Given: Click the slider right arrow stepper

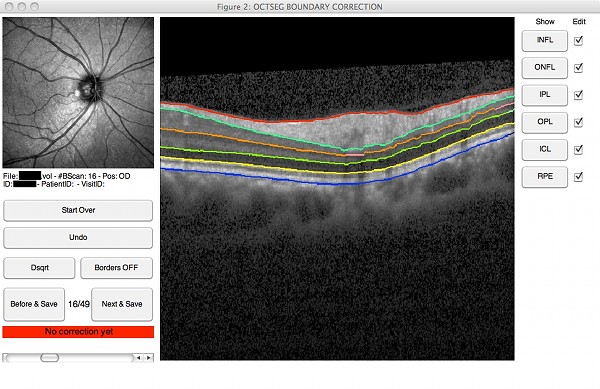Looking at the screenshot, I should tap(148, 358).
